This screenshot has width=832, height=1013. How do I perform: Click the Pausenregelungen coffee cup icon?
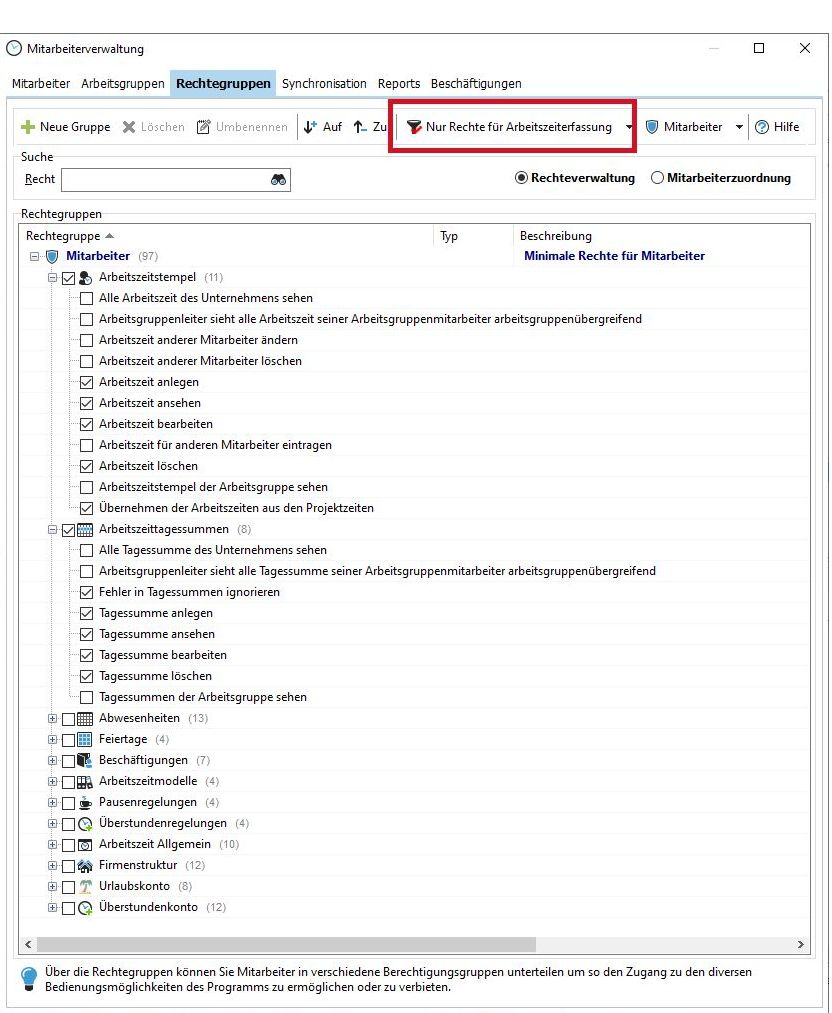(x=85, y=802)
